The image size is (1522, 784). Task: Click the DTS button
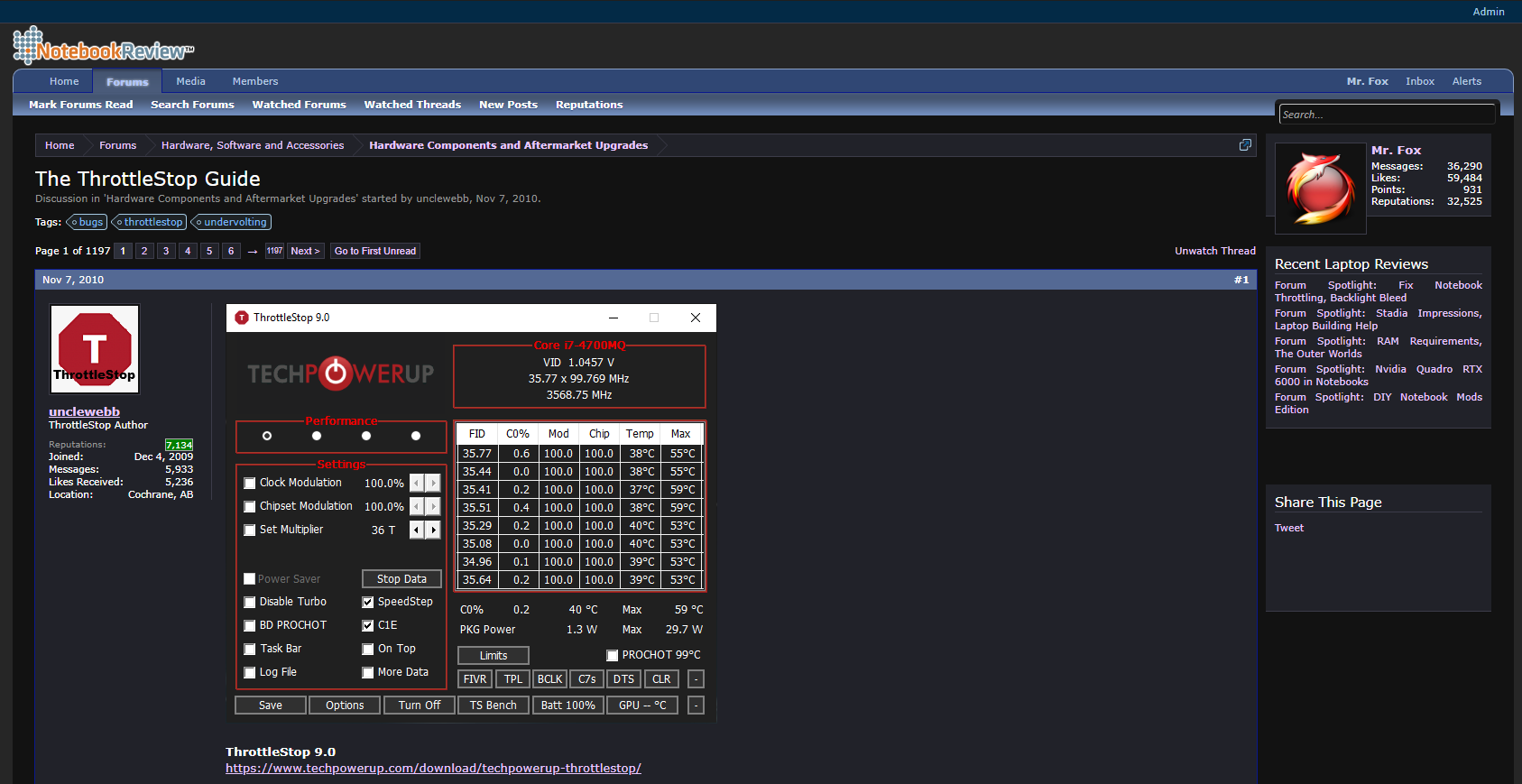click(x=624, y=679)
